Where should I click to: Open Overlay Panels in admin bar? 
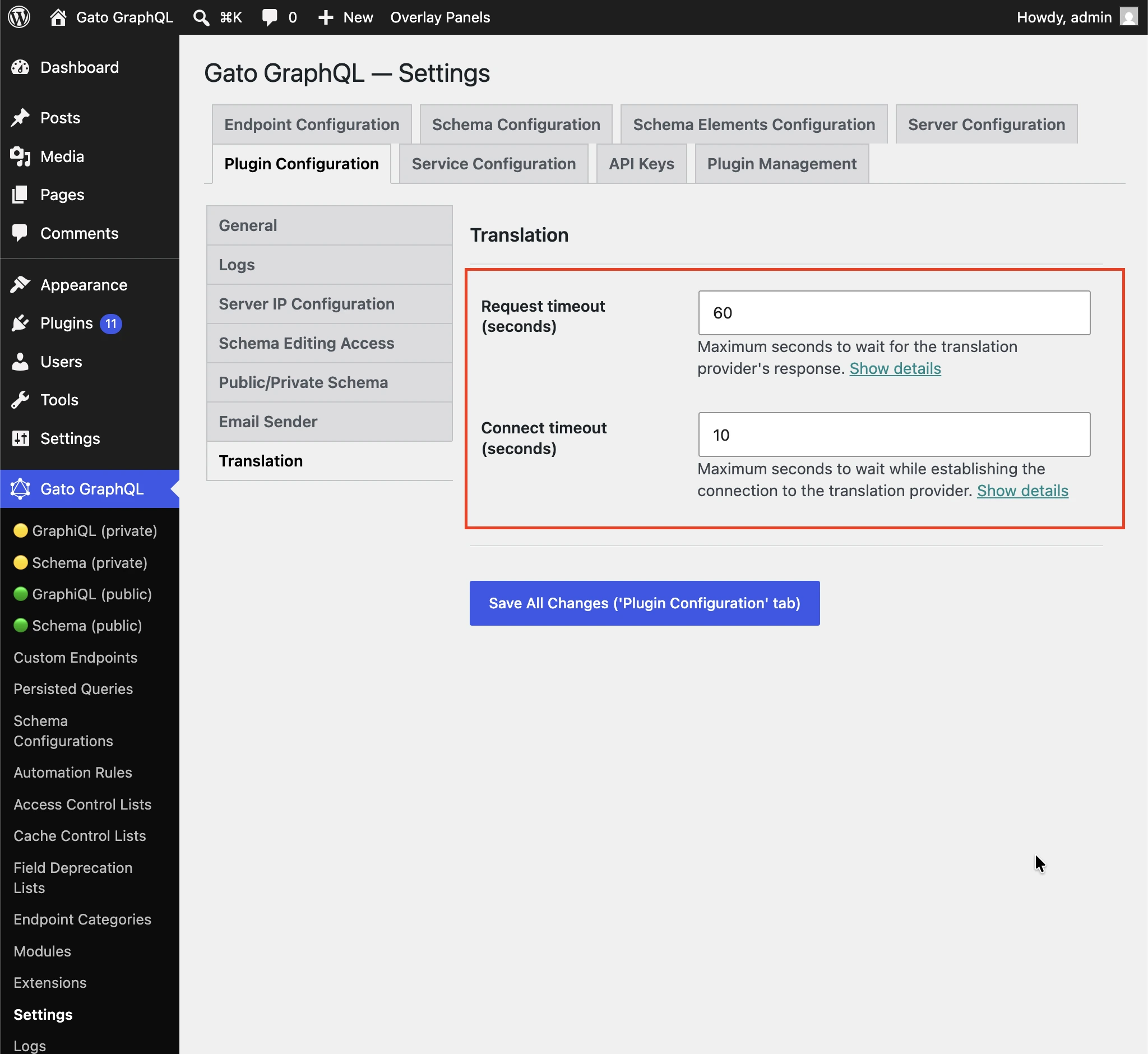click(x=440, y=17)
